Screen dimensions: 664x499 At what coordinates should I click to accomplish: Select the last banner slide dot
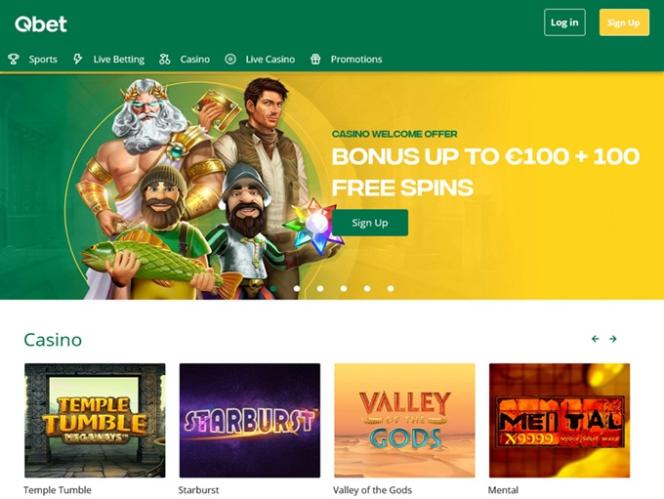tap(391, 288)
